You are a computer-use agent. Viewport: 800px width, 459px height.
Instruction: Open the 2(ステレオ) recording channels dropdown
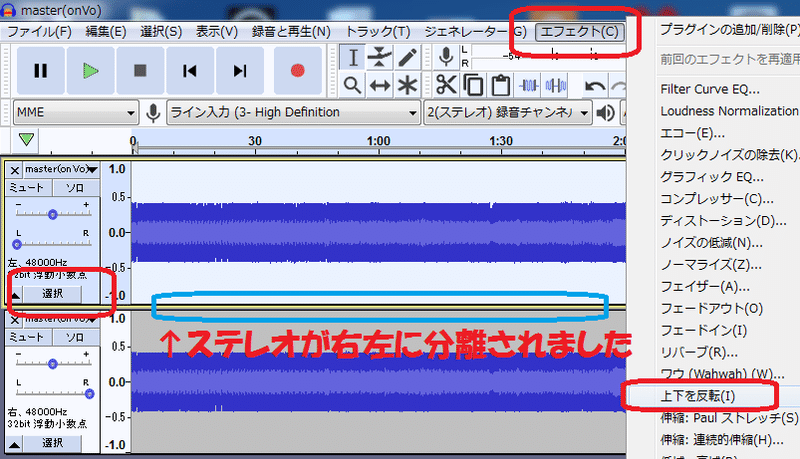(508, 113)
